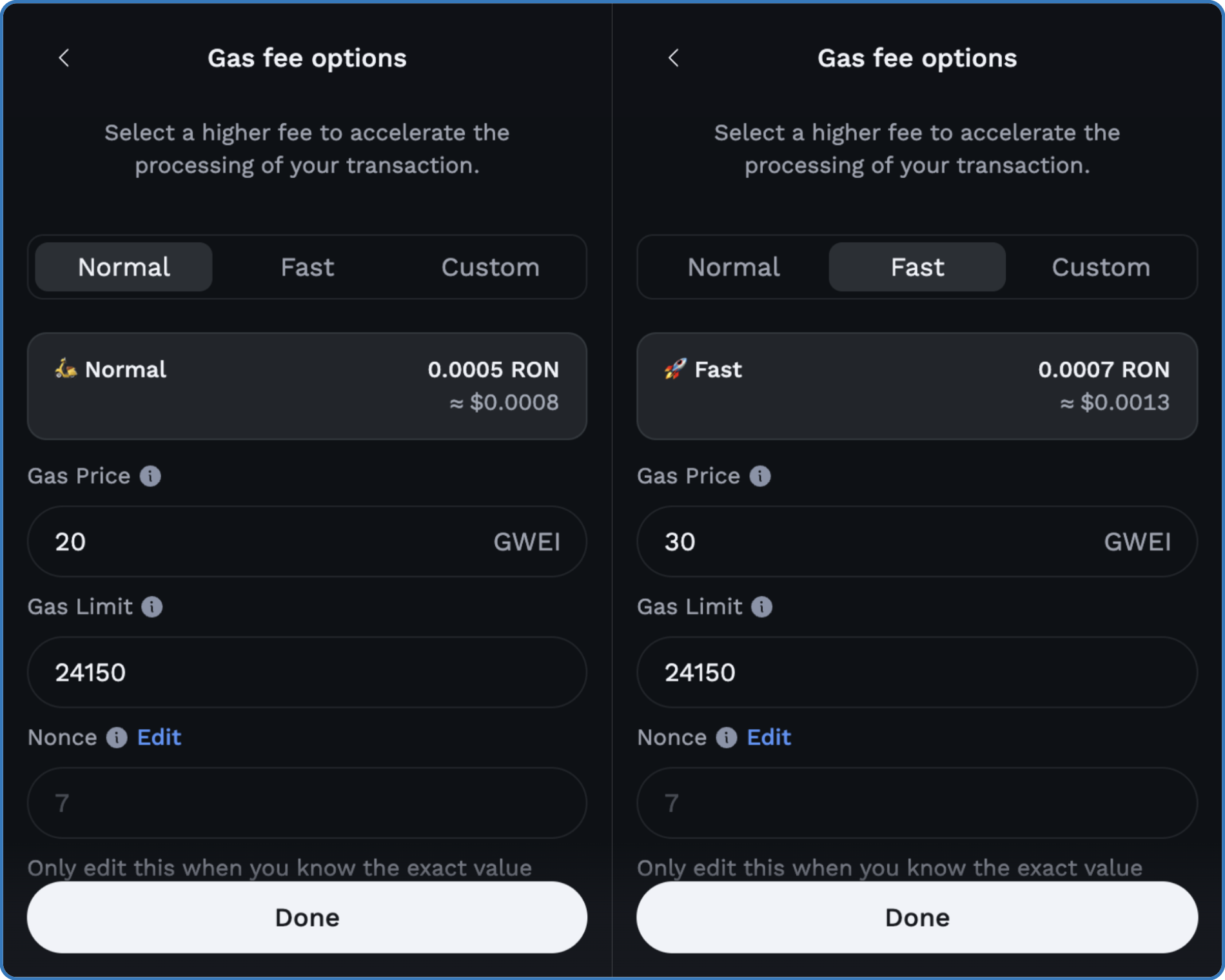This screenshot has width=1225, height=980.
Task: Click Edit next to Nonce on right panel
Action: 769,738
